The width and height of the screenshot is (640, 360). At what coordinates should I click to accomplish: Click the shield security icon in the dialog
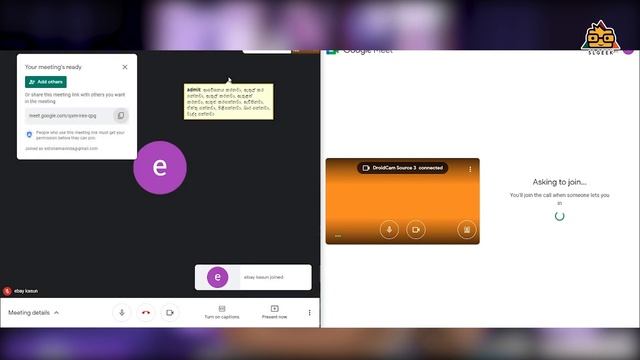[29, 134]
